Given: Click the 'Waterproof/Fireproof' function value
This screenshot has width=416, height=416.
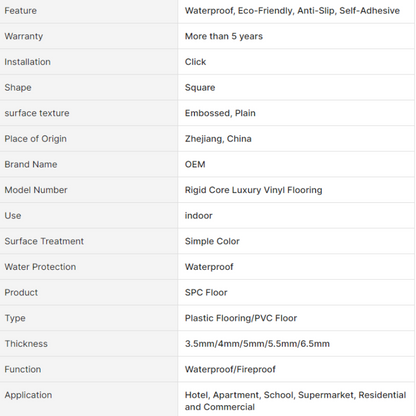Looking at the screenshot, I should (230, 369).
